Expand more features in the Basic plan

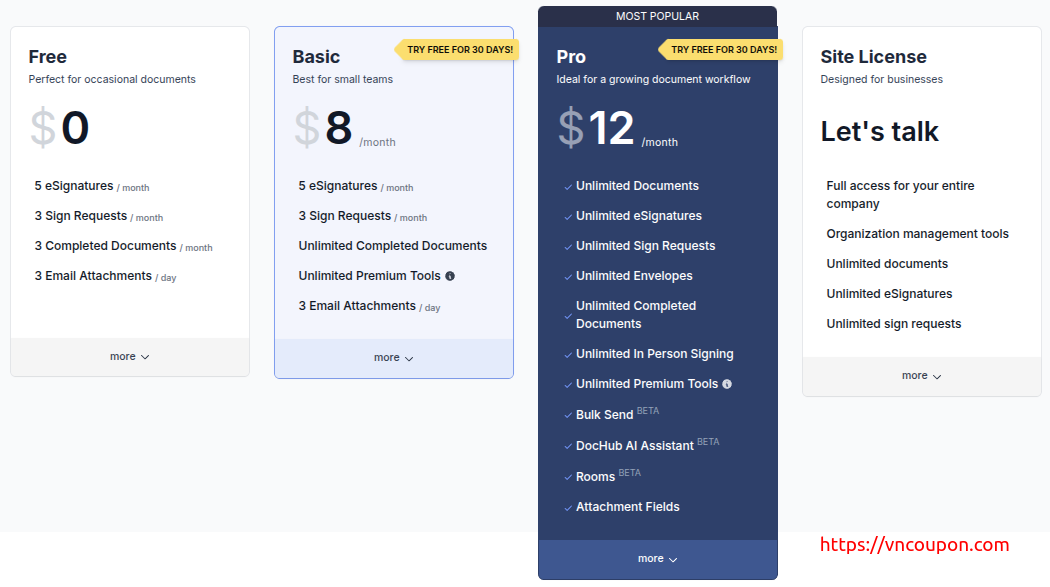[x=394, y=358]
